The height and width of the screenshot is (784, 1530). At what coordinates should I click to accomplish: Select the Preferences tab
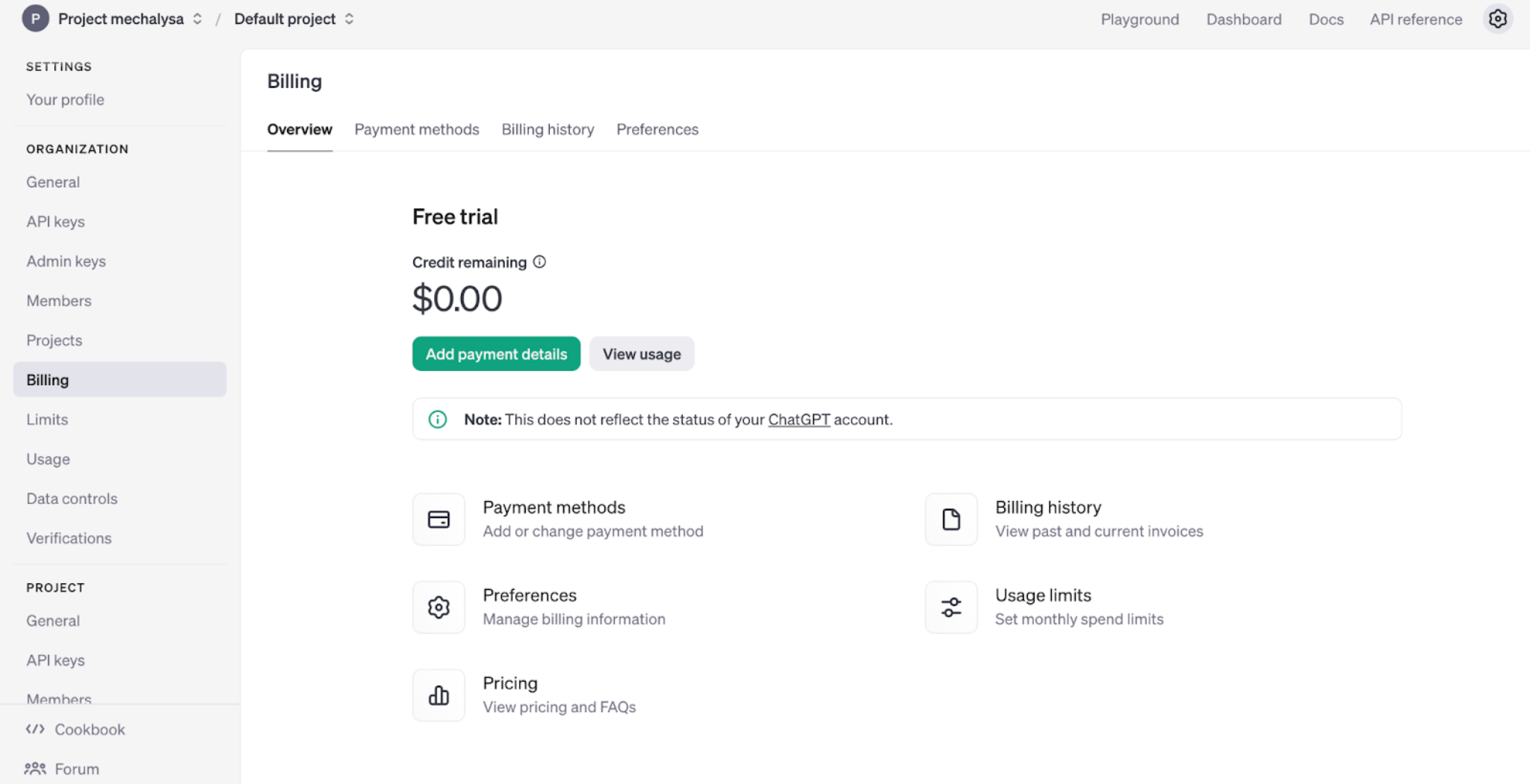pos(657,129)
